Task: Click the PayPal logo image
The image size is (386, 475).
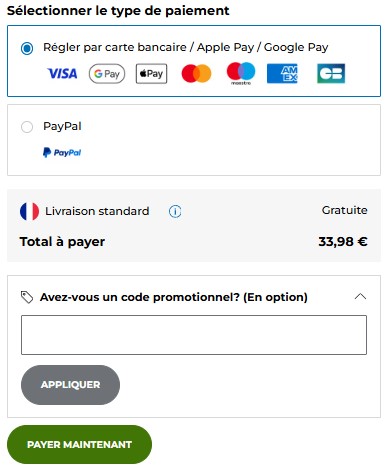Action: coord(62,153)
